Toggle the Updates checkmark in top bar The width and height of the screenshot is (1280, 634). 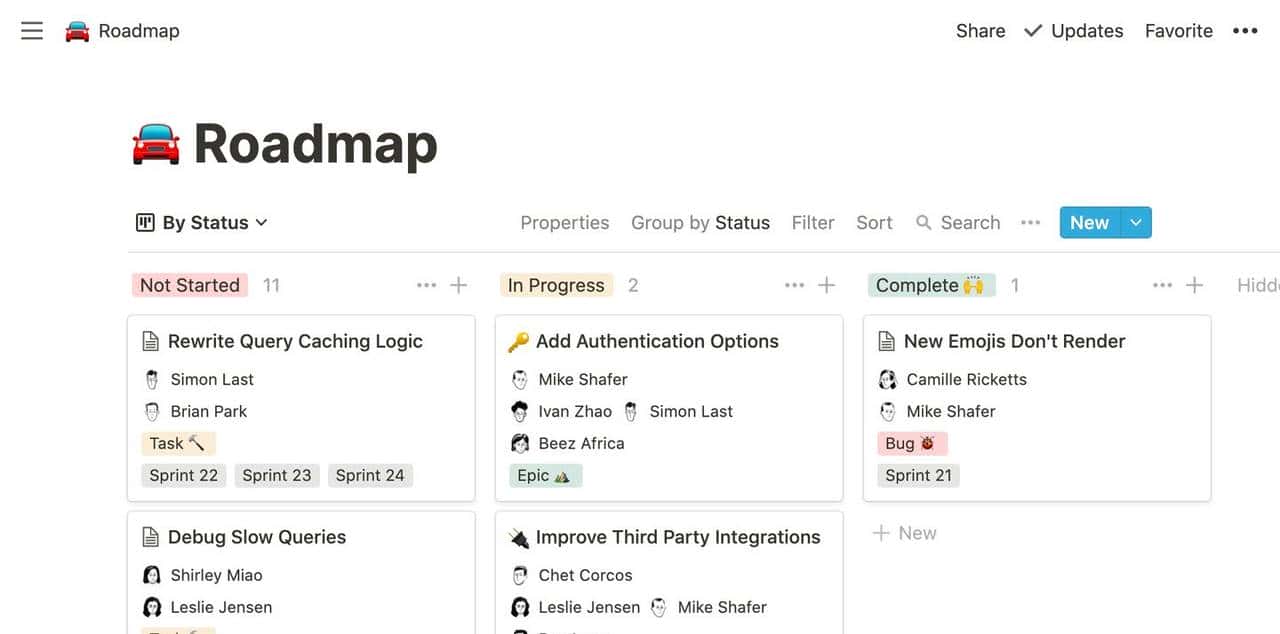click(1034, 31)
